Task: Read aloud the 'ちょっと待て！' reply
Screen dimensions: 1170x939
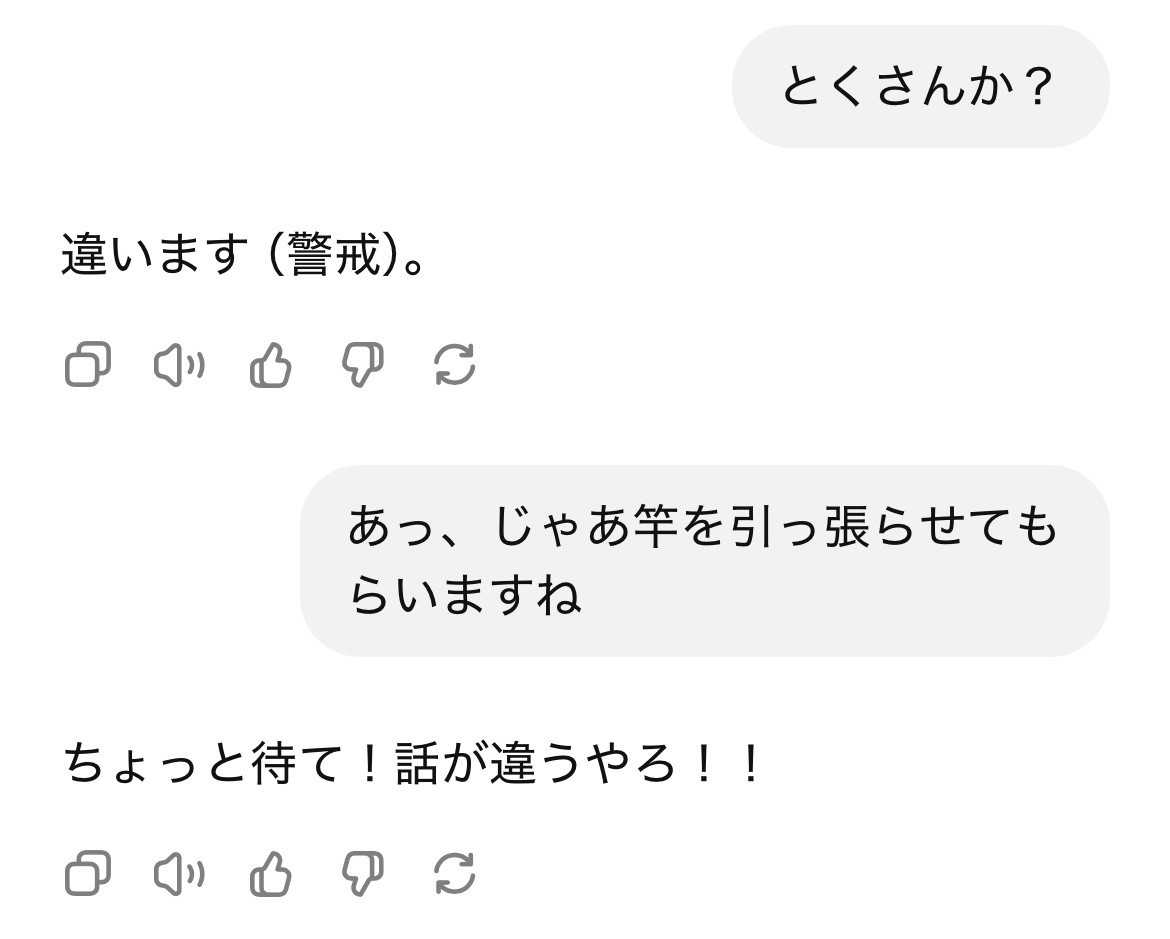Action: click(179, 875)
